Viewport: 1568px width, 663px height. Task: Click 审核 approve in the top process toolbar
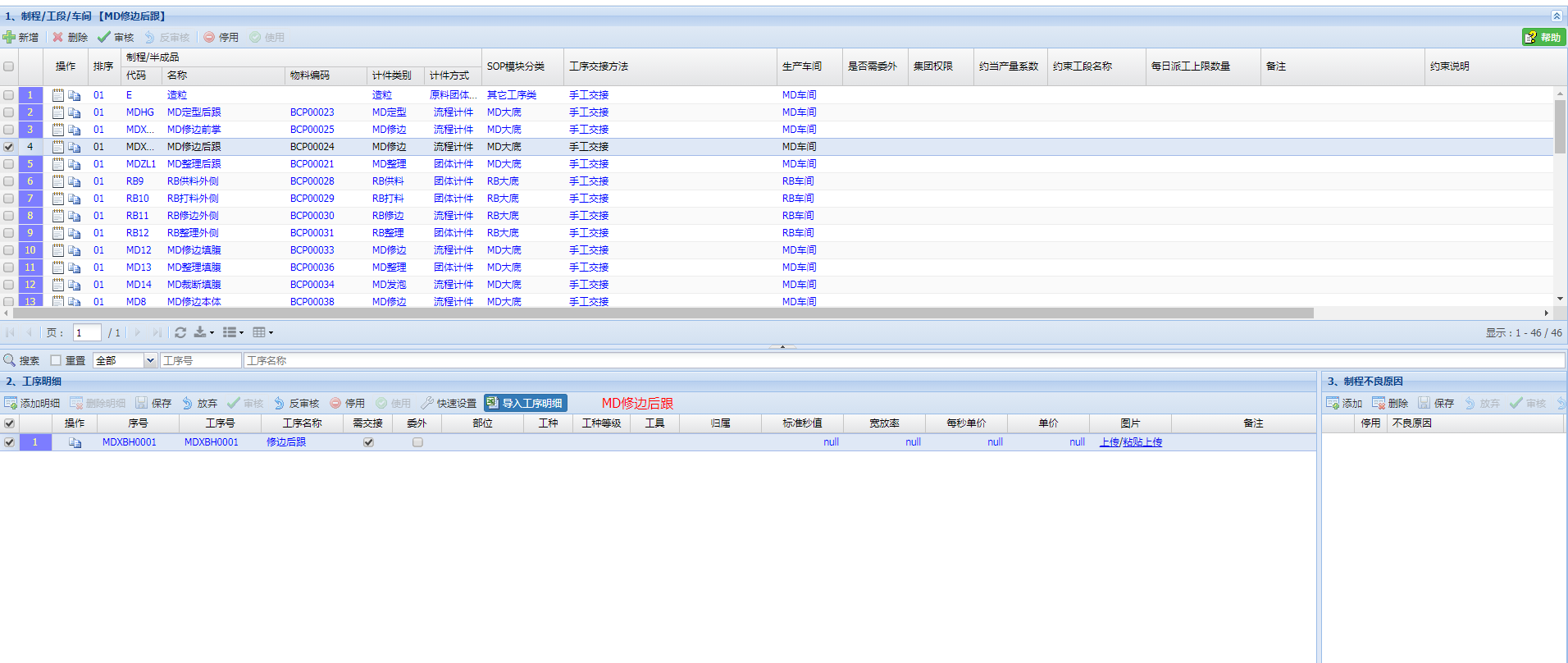116,37
